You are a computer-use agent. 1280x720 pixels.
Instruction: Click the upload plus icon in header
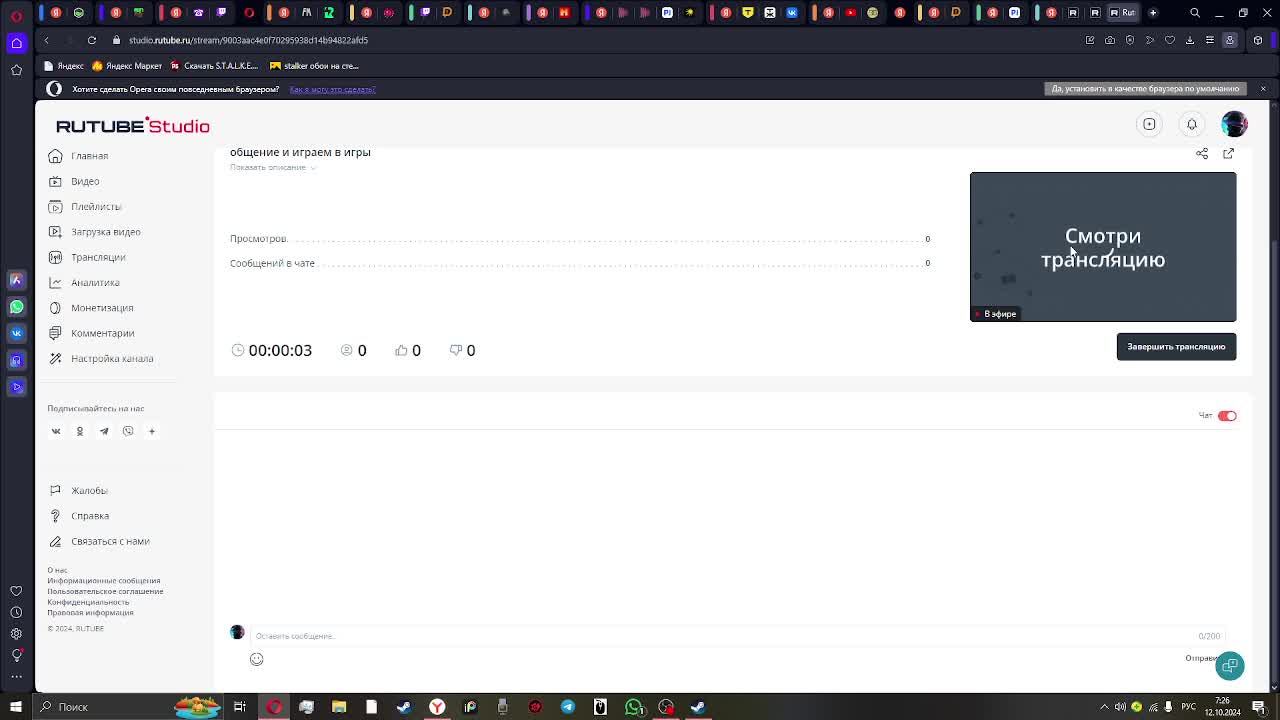click(1149, 124)
